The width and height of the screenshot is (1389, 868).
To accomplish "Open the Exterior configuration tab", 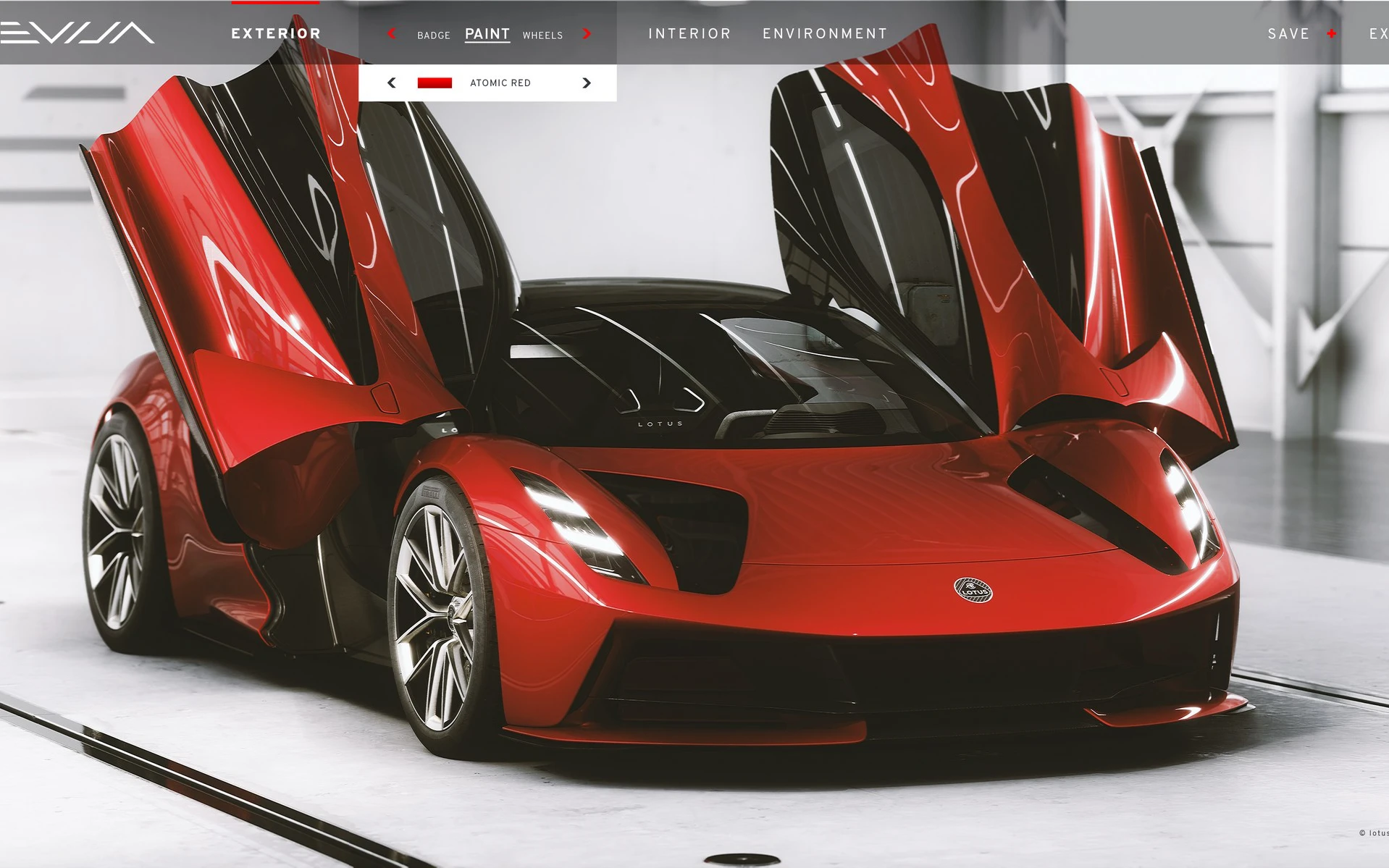I will pos(276,34).
